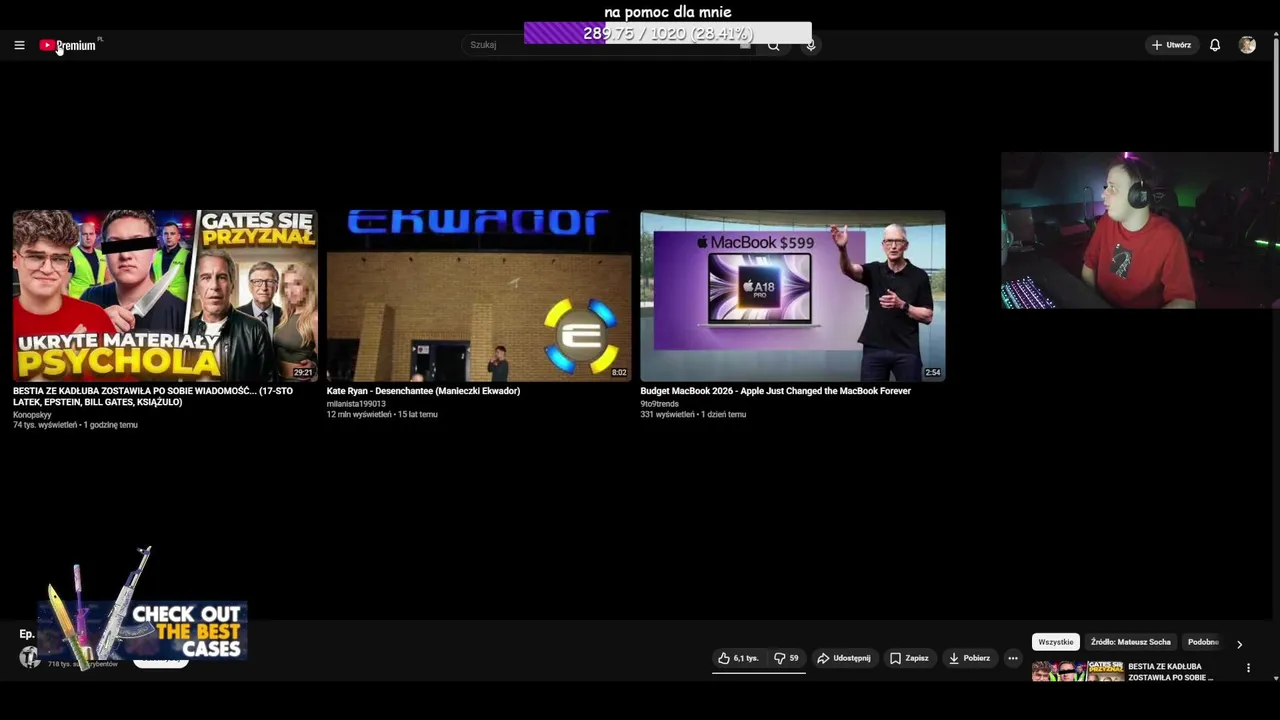
Task: Open the Kate Ryan Desenchantee thumbnail
Action: pos(479,295)
